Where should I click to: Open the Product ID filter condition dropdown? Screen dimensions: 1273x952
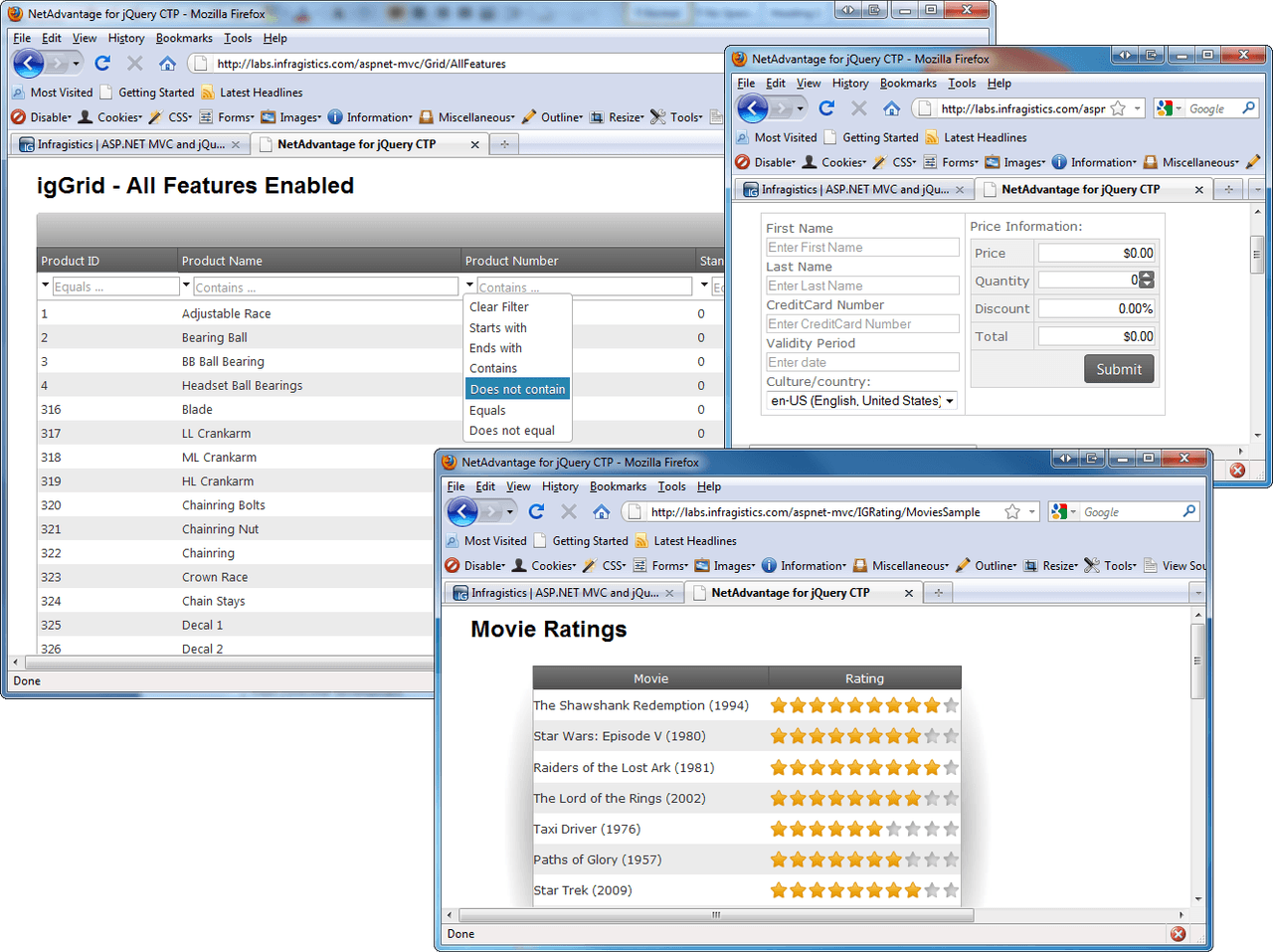(45, 286)
